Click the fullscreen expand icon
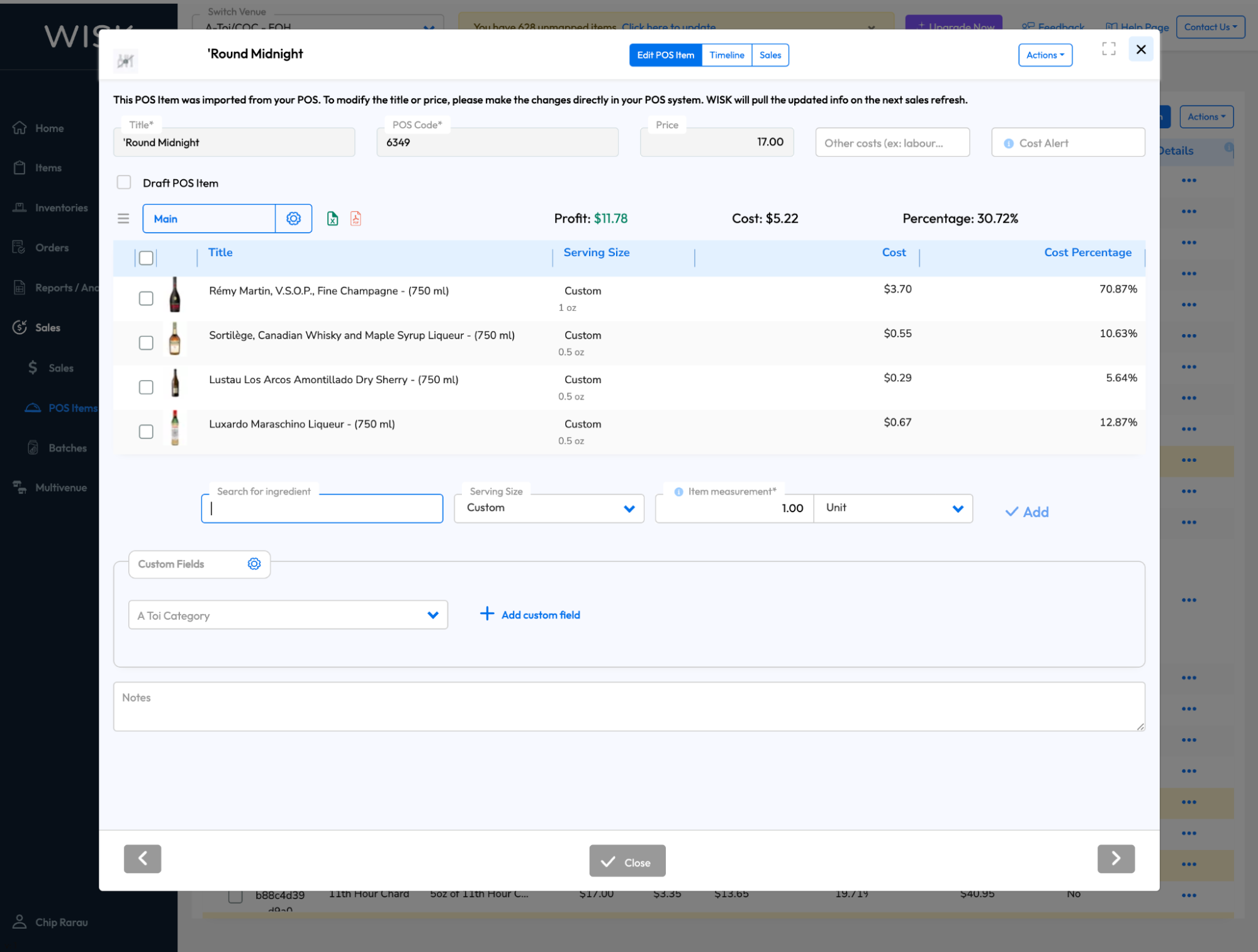This screenshot has width=1258, height=952. click(1108, 49)
